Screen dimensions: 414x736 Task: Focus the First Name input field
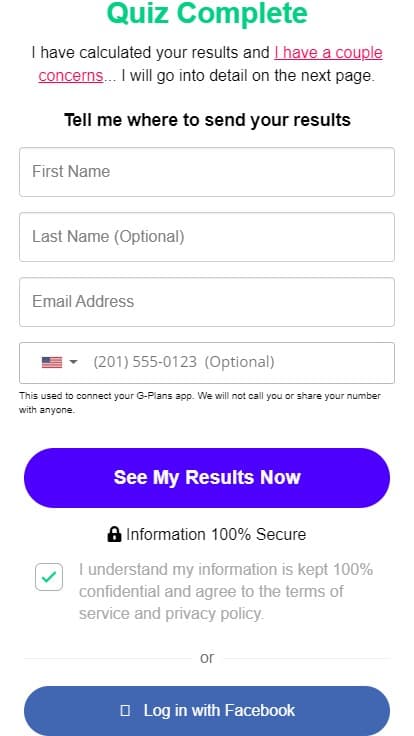click(207, 172)
